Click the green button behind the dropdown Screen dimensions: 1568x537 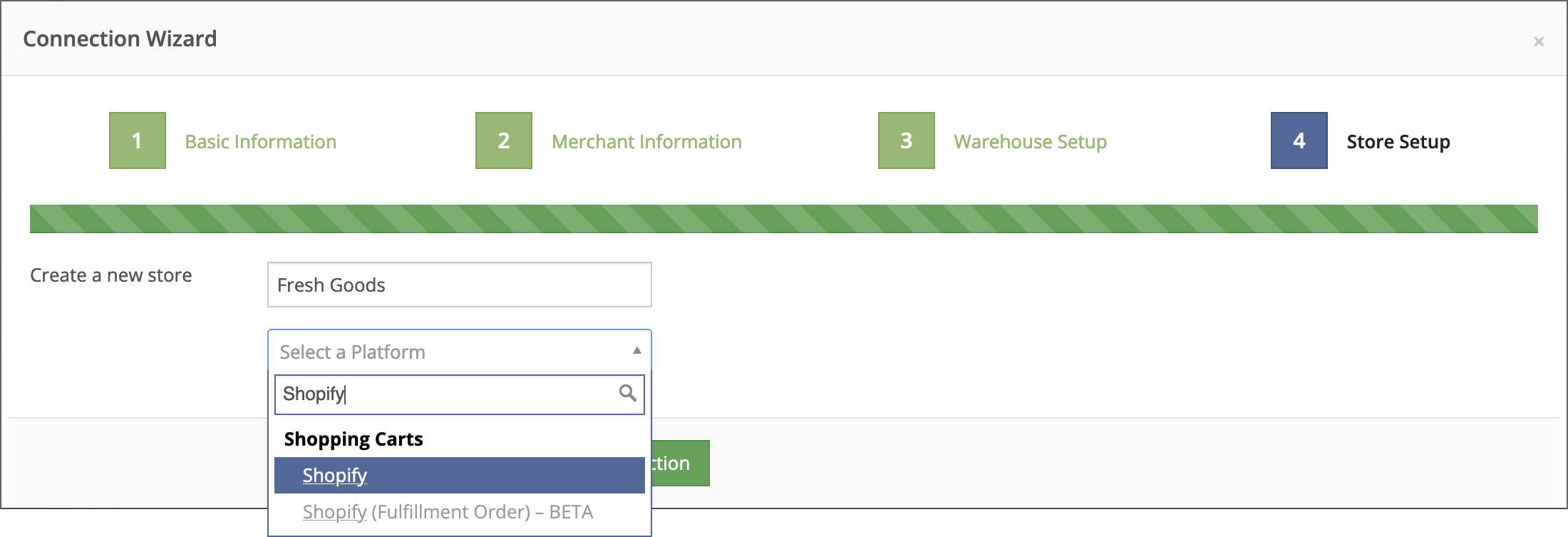click(x=680, y=464)
